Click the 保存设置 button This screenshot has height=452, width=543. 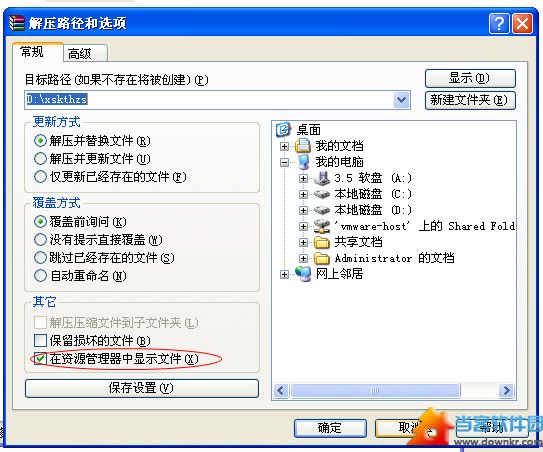[142, 388]
